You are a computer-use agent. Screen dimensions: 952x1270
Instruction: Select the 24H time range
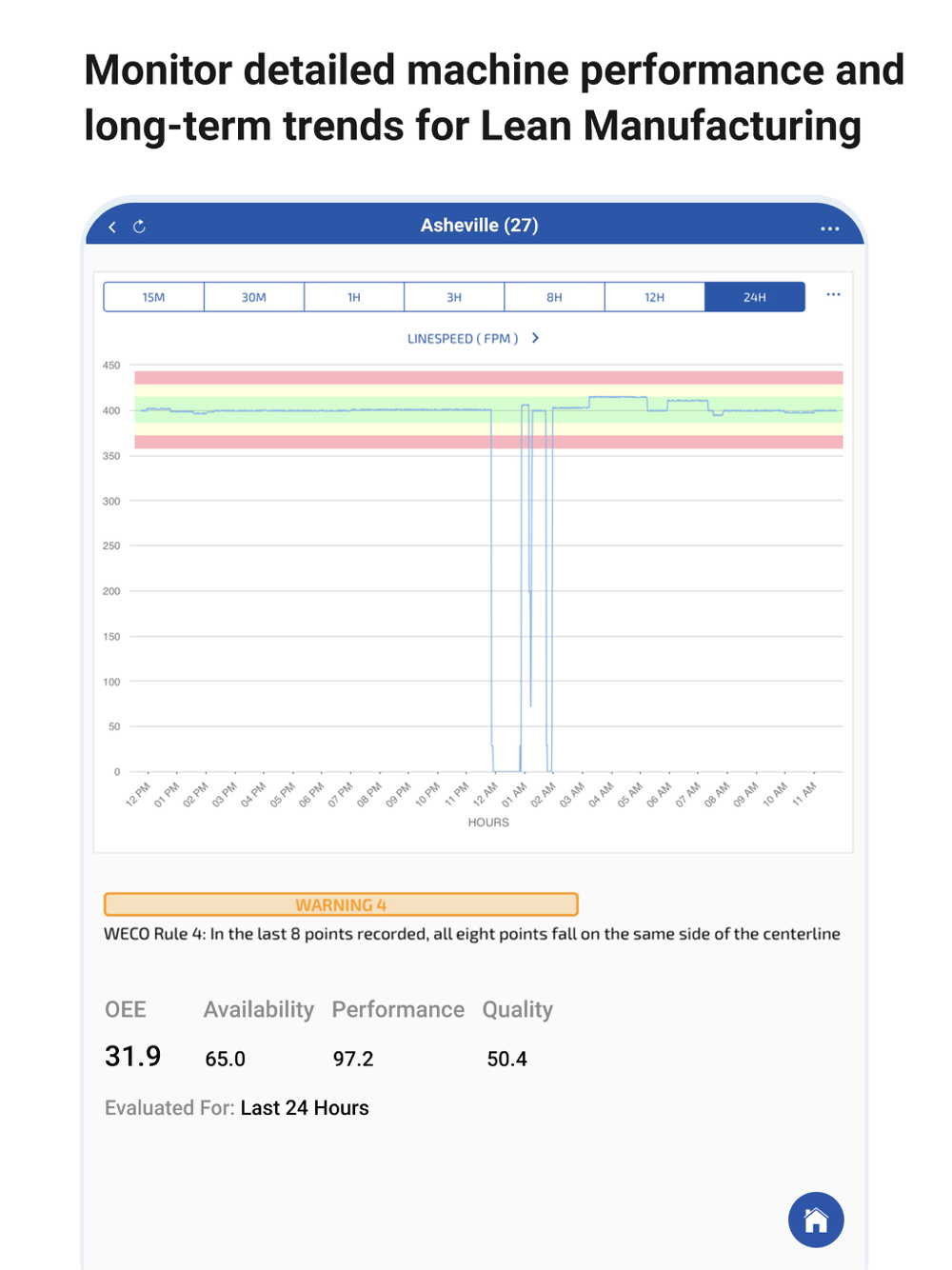755,297
